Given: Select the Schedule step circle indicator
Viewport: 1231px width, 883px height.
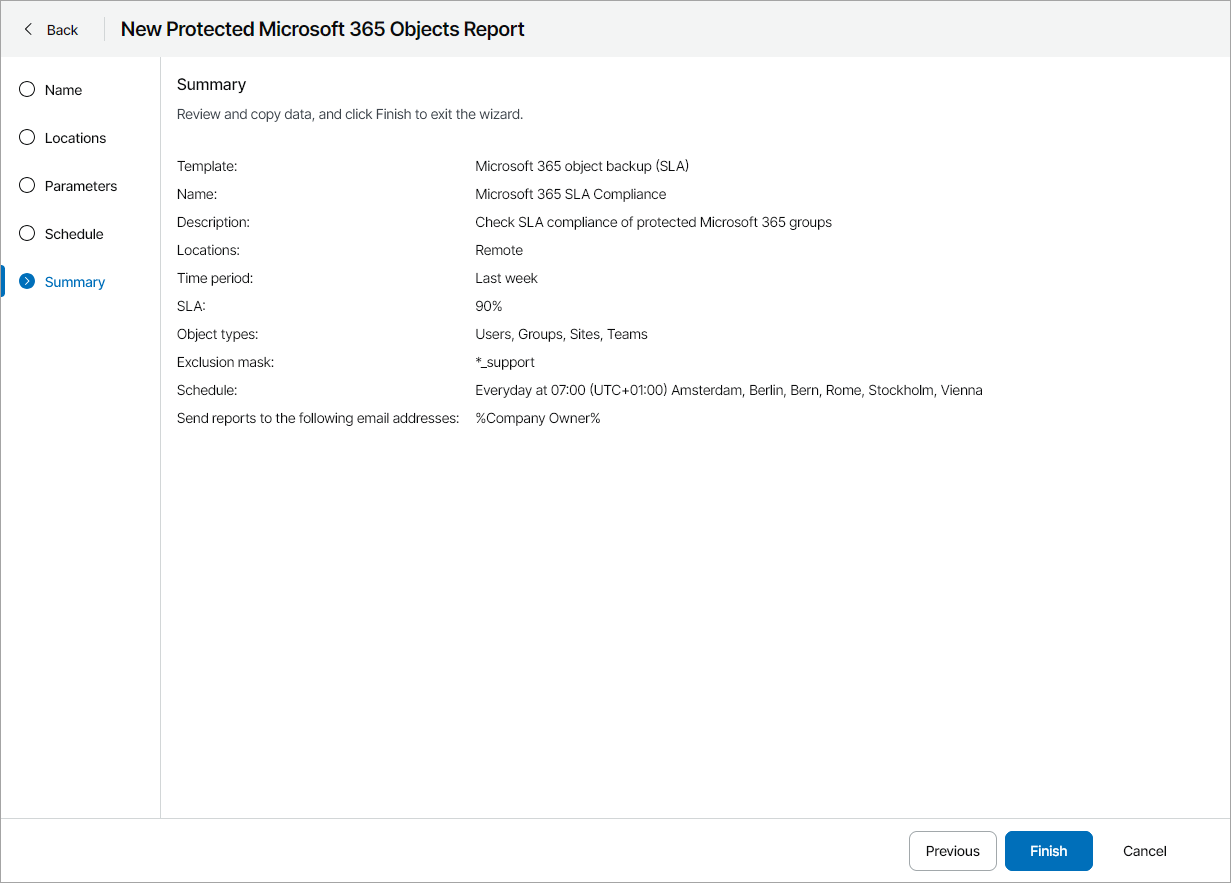Looking at the screenshot, I should (27, 234).
